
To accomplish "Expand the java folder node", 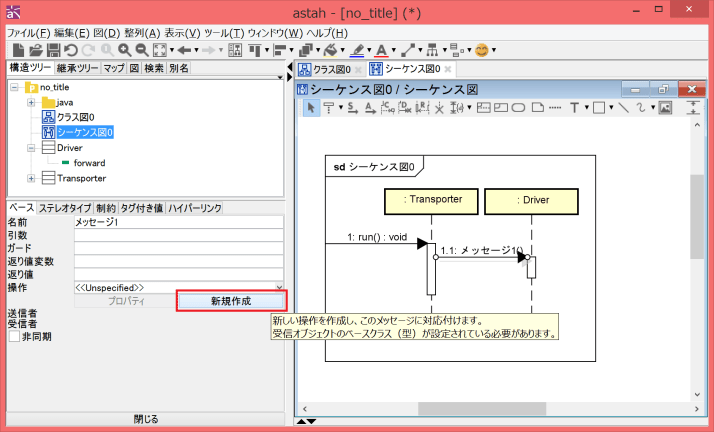I will click(x=32, y=103).
